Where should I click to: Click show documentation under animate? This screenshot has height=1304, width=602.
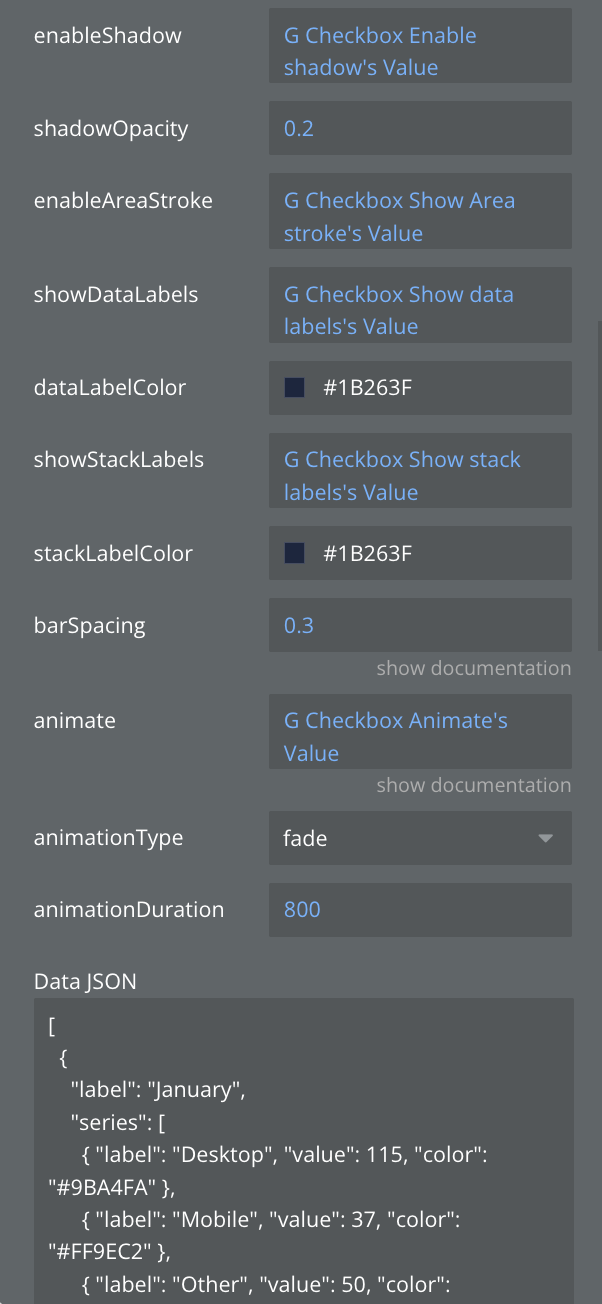(473, 785)
